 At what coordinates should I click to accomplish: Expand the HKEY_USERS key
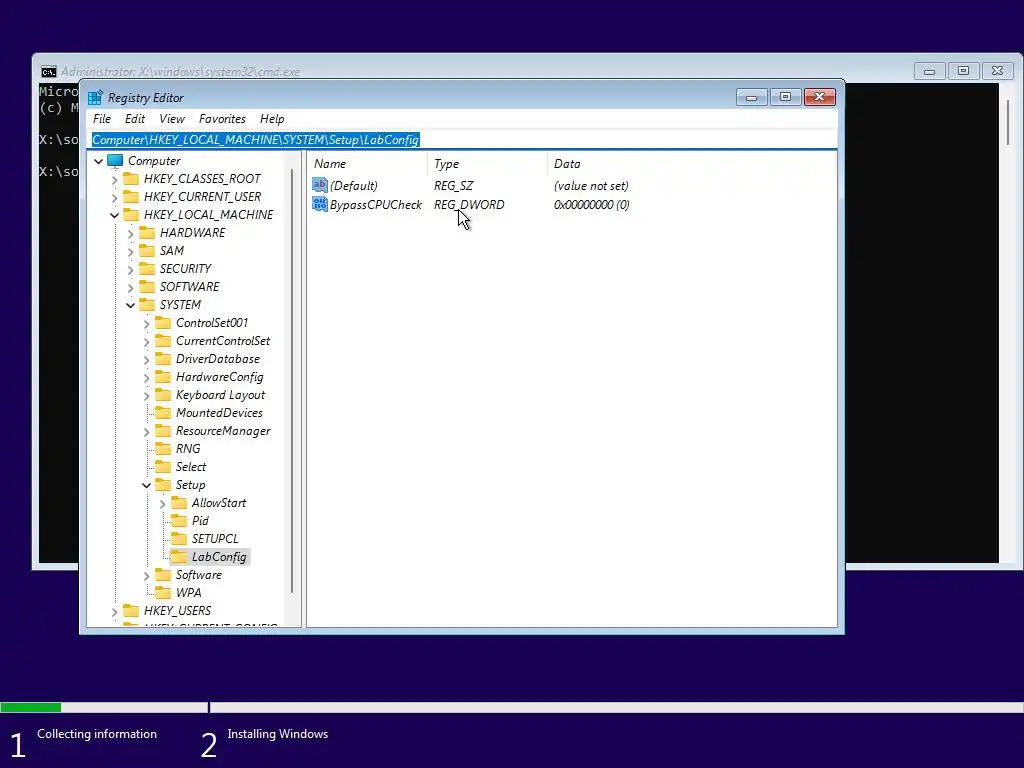point(114,611)
